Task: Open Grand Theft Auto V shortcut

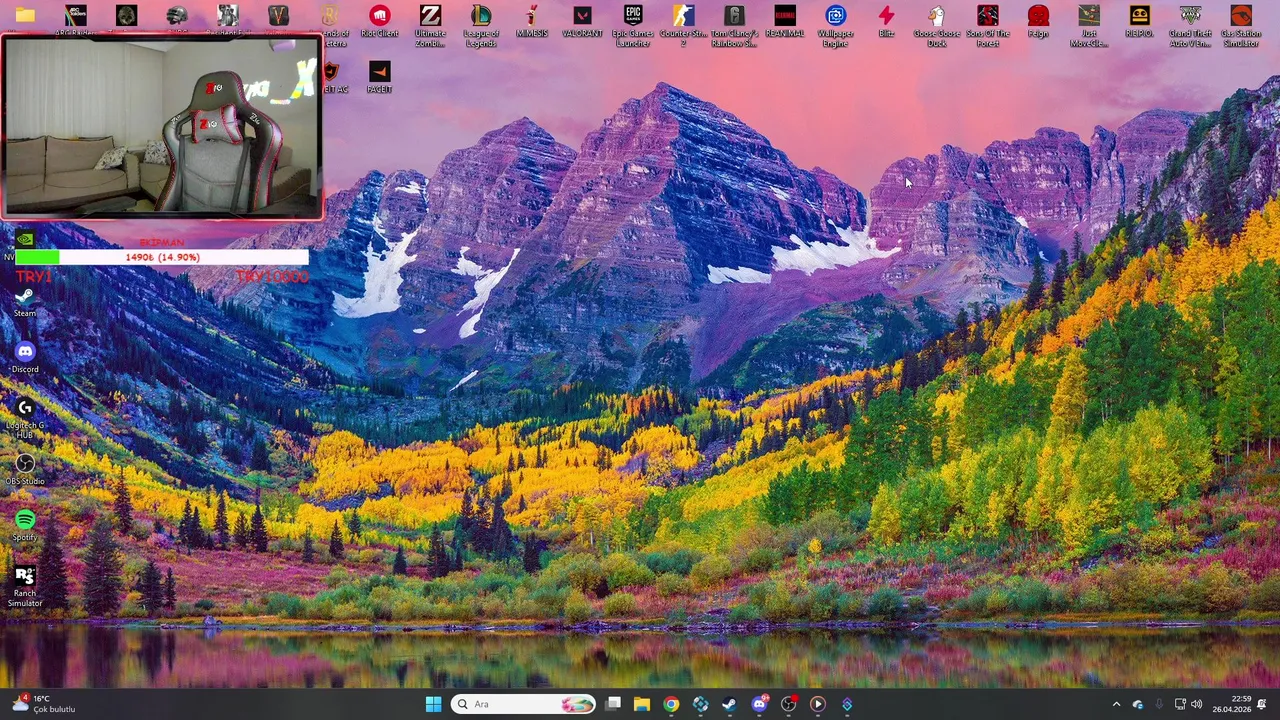Action: click(1190, 26)
